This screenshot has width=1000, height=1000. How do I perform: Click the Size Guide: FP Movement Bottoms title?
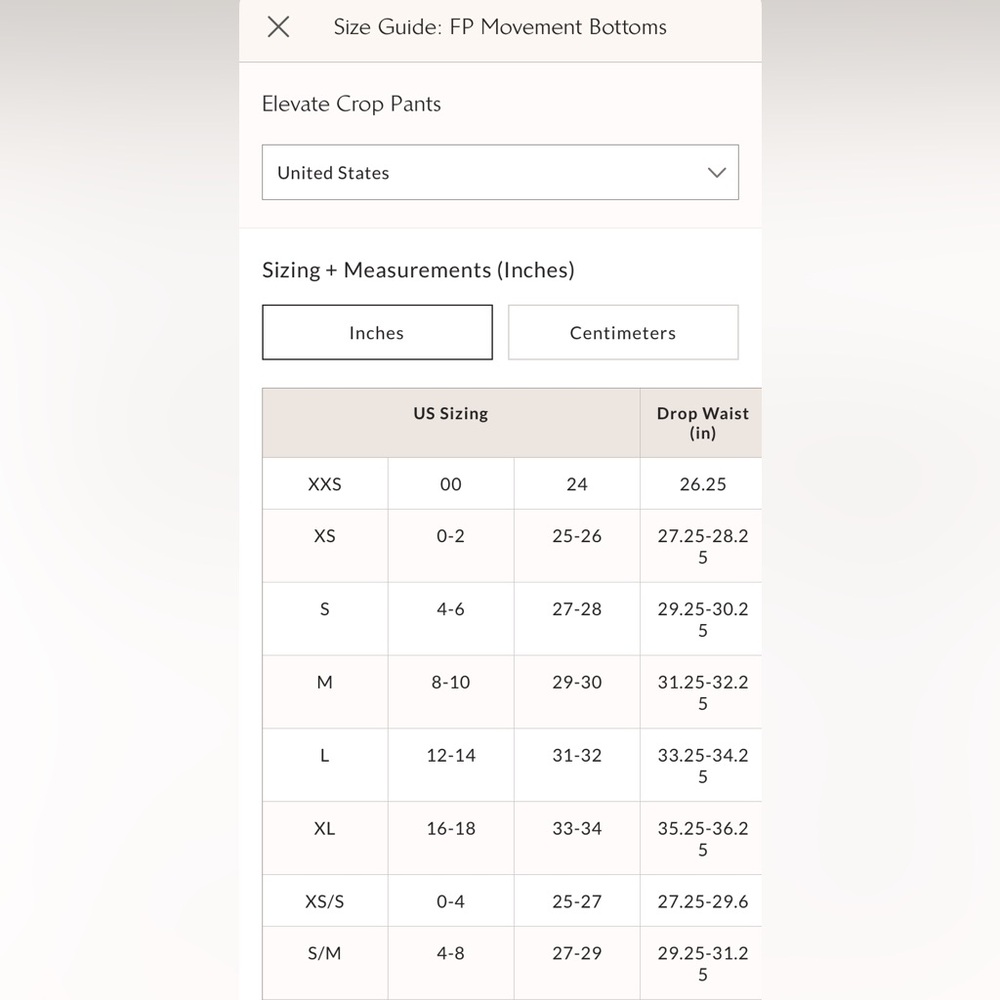coord(500,27)
